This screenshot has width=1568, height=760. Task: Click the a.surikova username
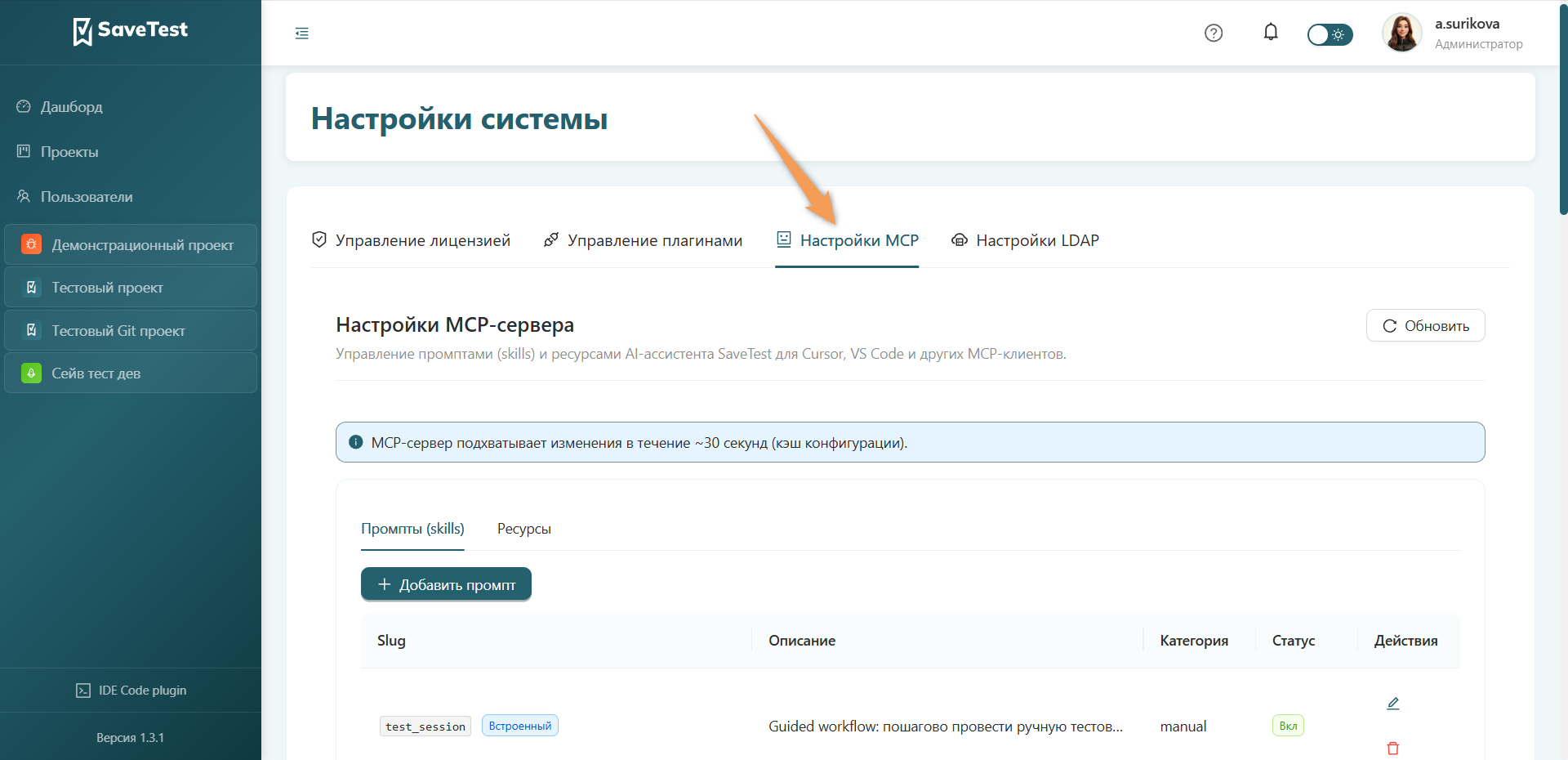pyautogui.click(x=1468, y=24)
